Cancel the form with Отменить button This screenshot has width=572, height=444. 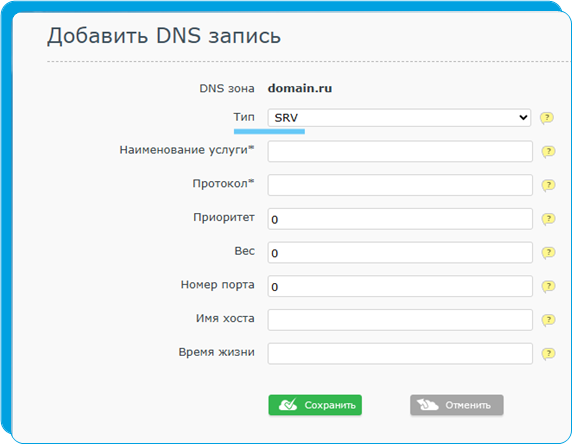tap(457, 405)
